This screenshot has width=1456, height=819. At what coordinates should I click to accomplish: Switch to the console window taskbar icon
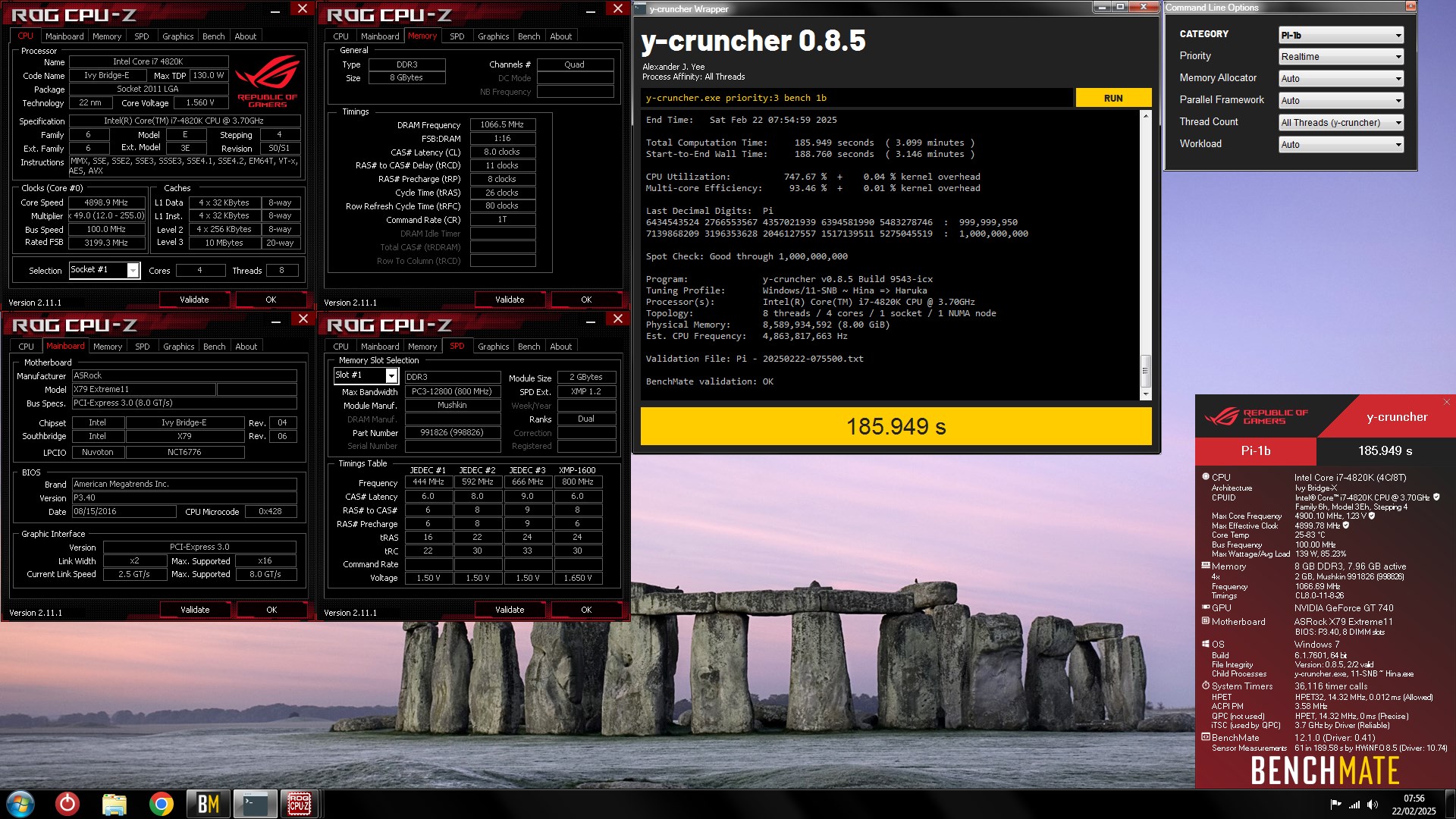pos(254,804)
